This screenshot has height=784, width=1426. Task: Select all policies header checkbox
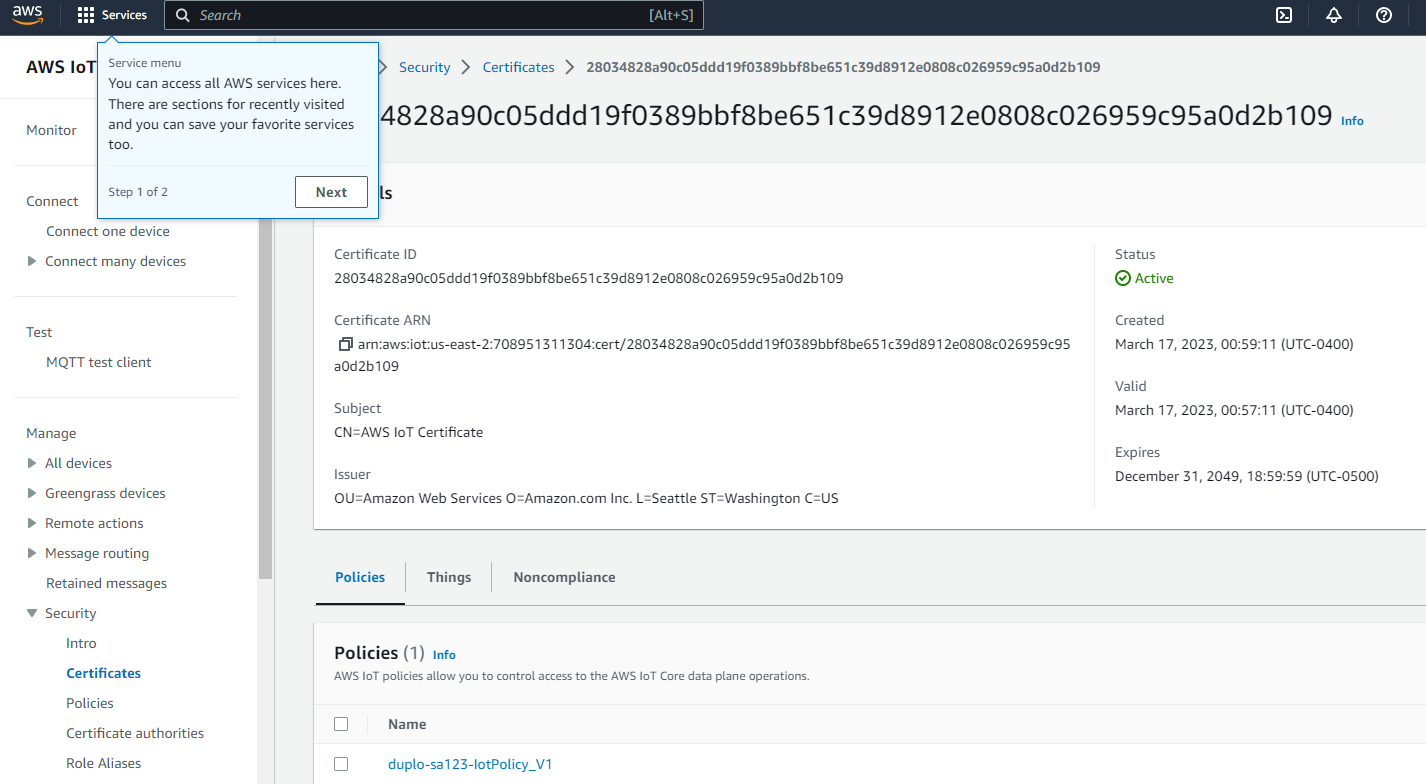341,724
